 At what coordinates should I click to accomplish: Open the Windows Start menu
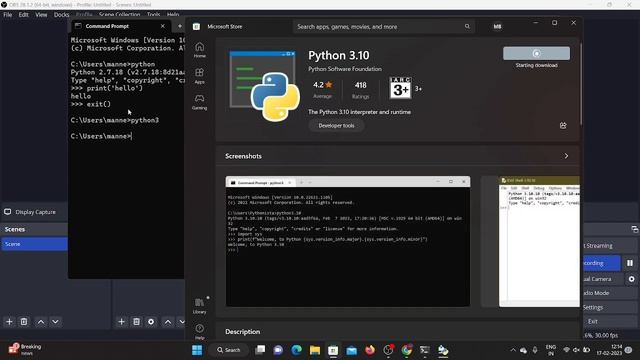[x=197, y=350]
